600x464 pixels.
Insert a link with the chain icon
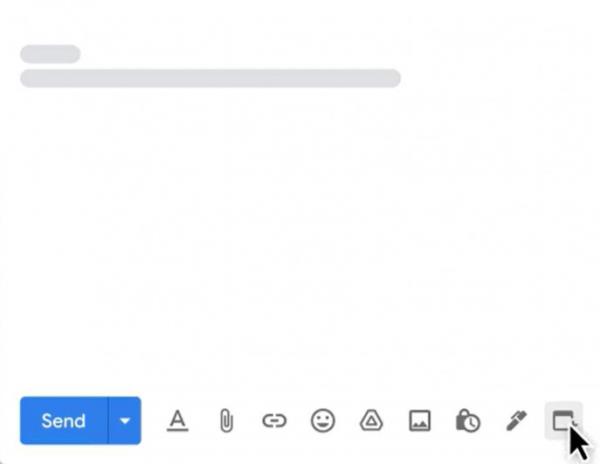click(x=274, y=421)
